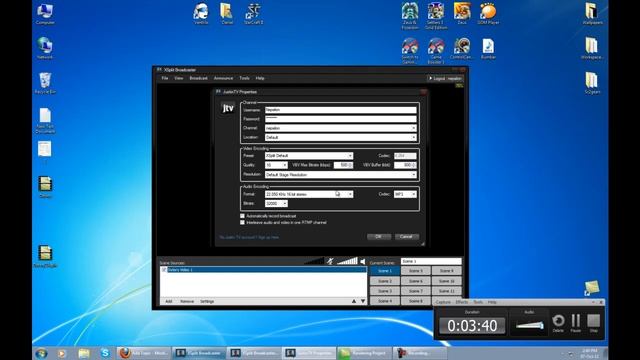Open the Broadcast menu in XSplit
640x360 pixels.
(198, 78)
